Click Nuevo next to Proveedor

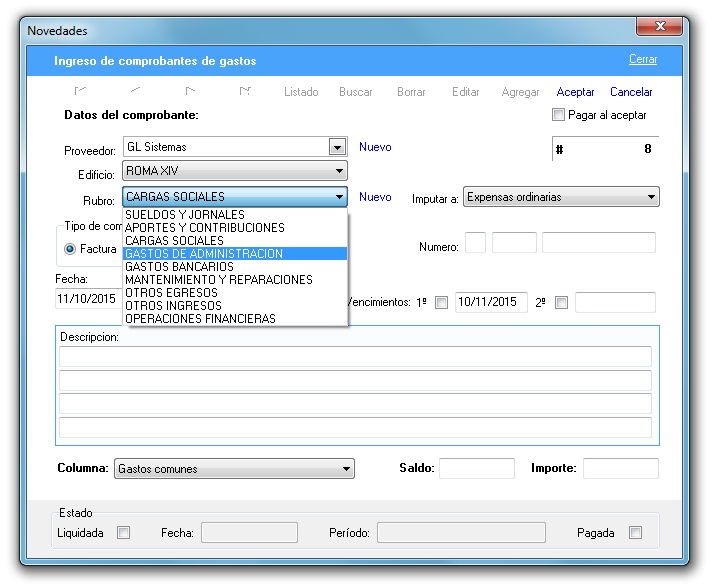point(375,147)
